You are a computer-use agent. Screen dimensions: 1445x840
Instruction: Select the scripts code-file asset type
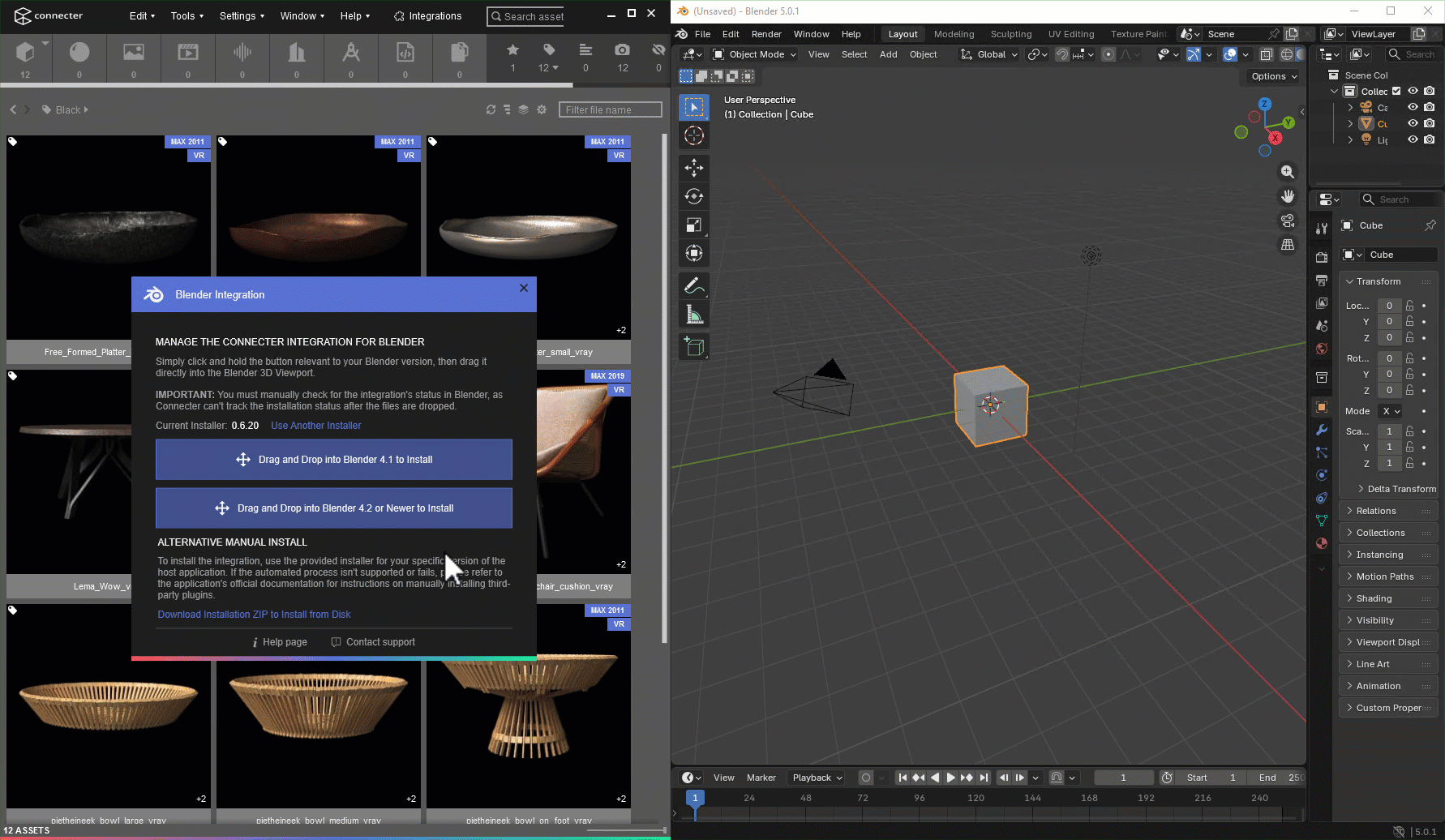point(405,53)
